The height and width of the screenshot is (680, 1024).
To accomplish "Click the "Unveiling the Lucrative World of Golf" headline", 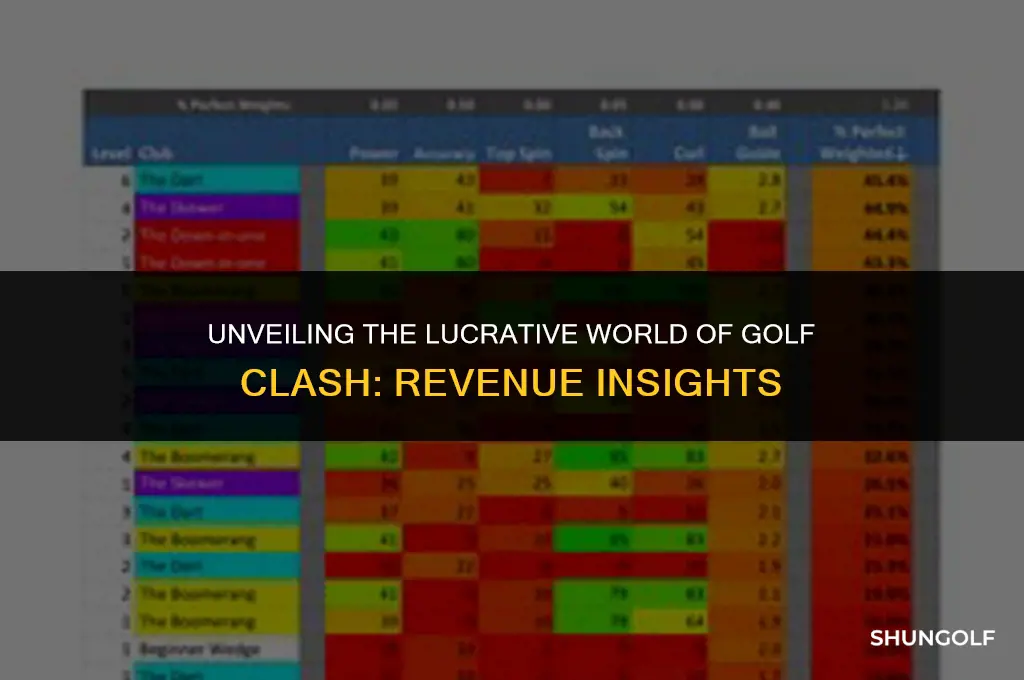I will click(x=511, y=334).
